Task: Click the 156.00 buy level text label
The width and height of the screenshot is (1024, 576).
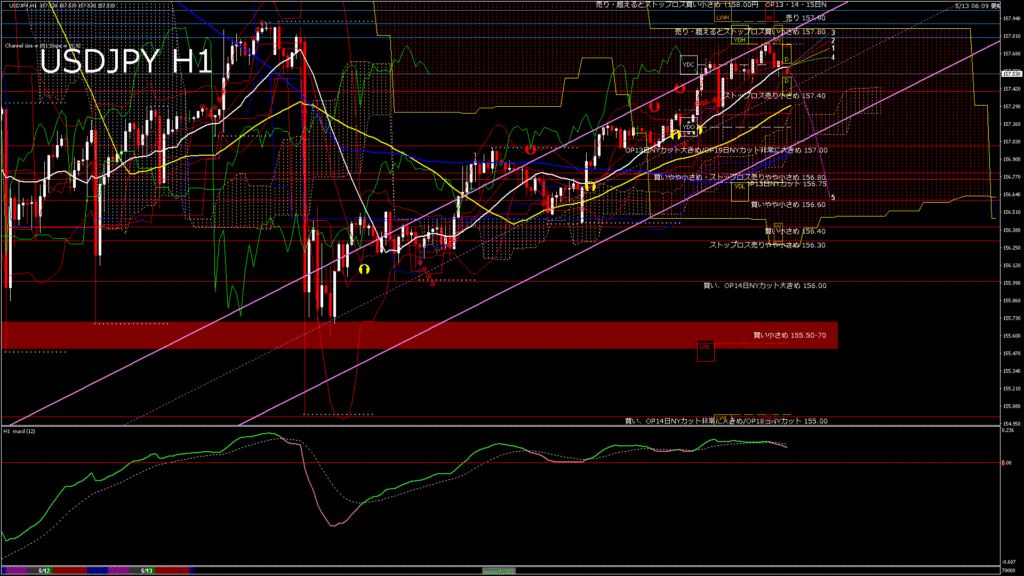Action: [765, 285]
